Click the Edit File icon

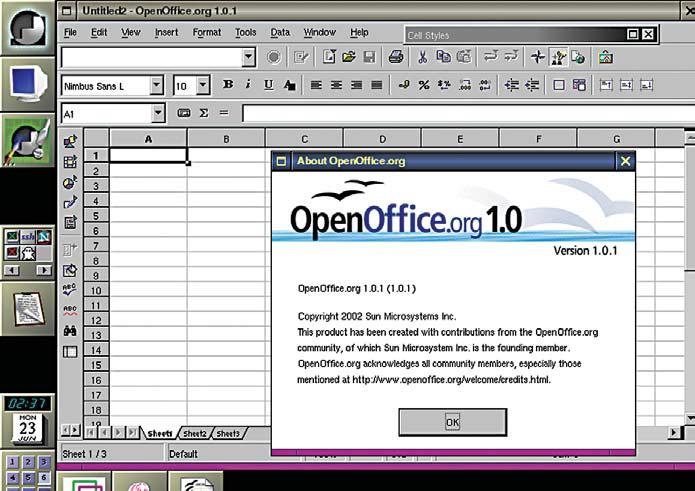tap(301, 57)
